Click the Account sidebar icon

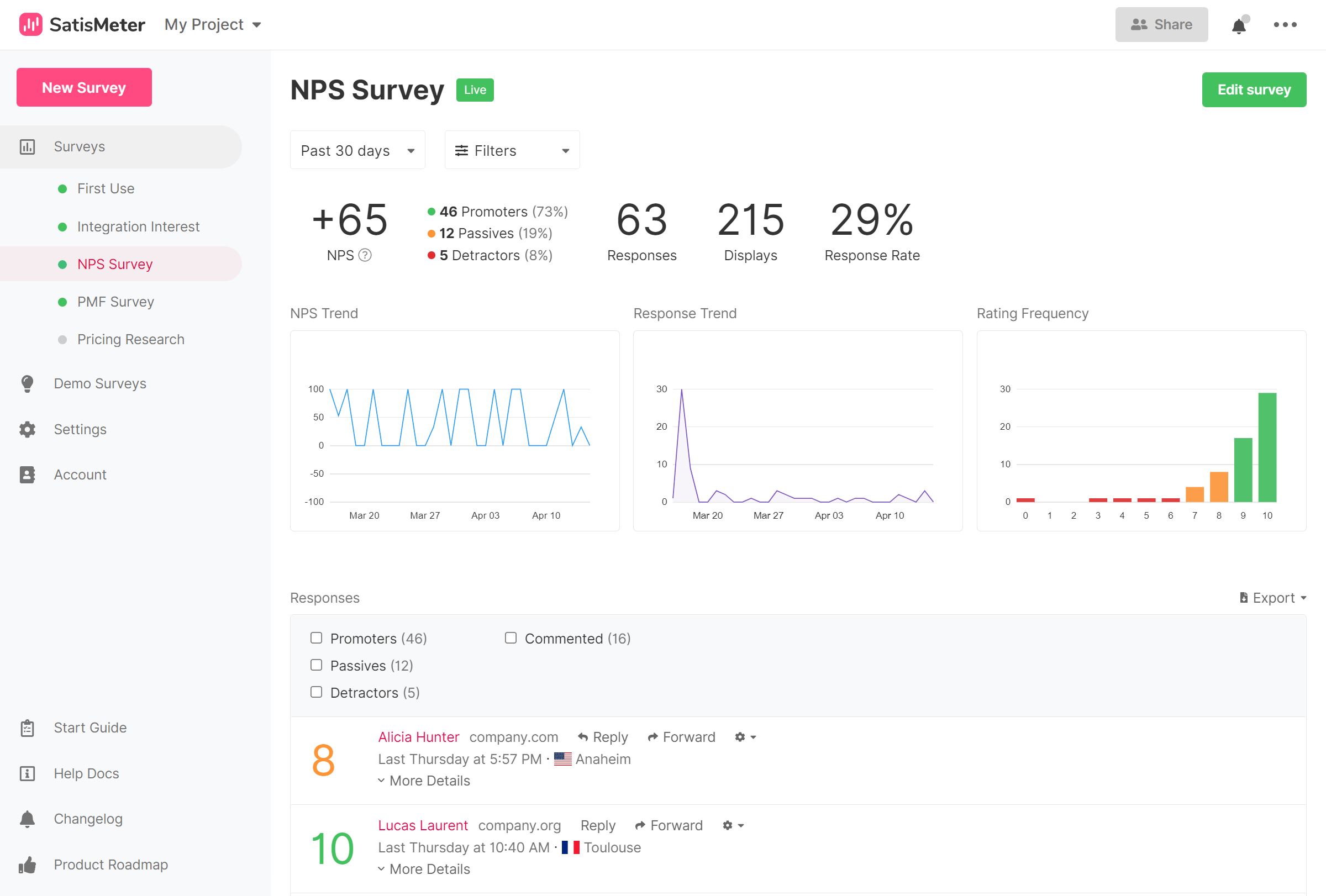click(x=27, y=473)
